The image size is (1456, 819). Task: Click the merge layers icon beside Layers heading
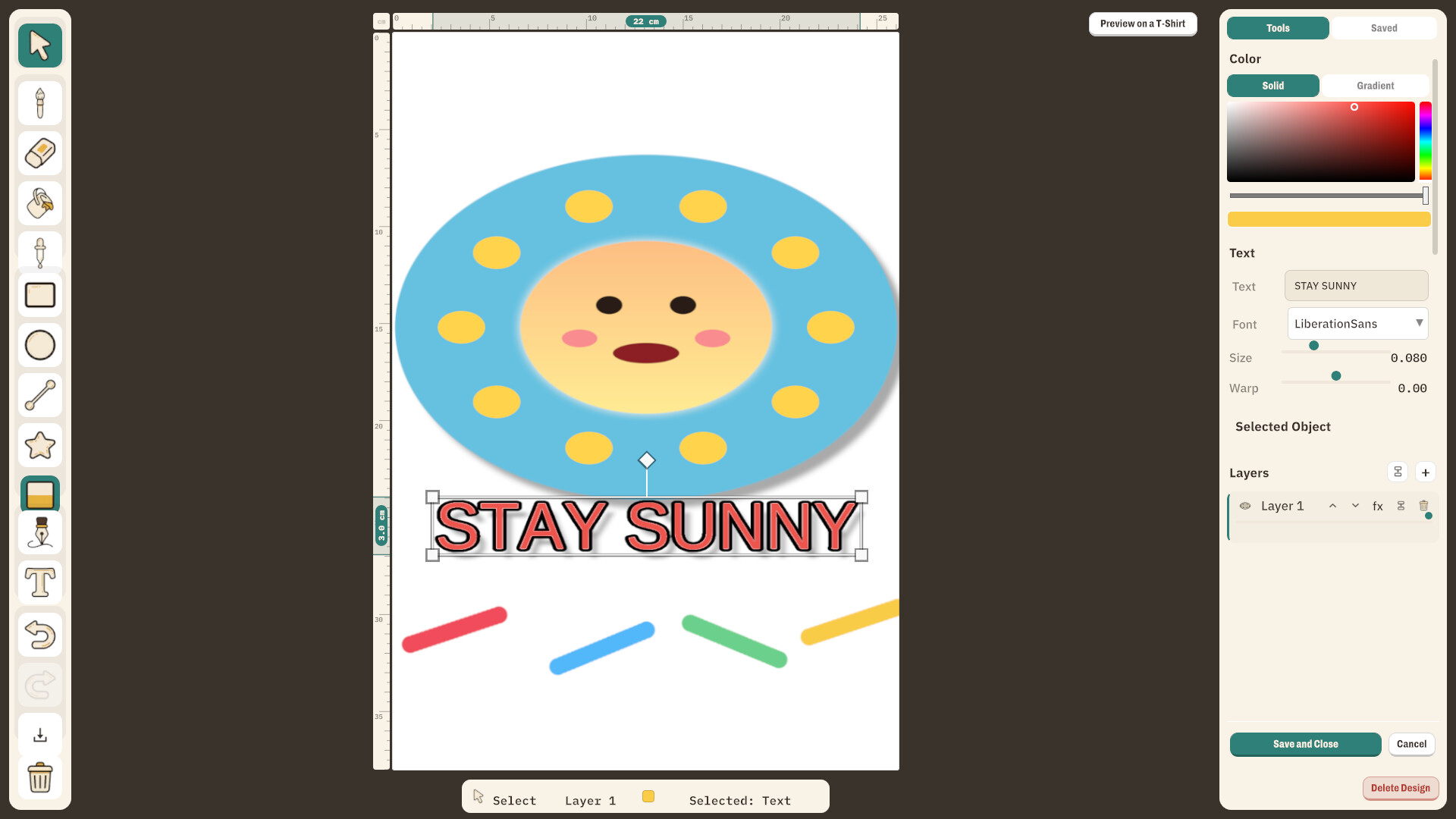(1398, 472)
